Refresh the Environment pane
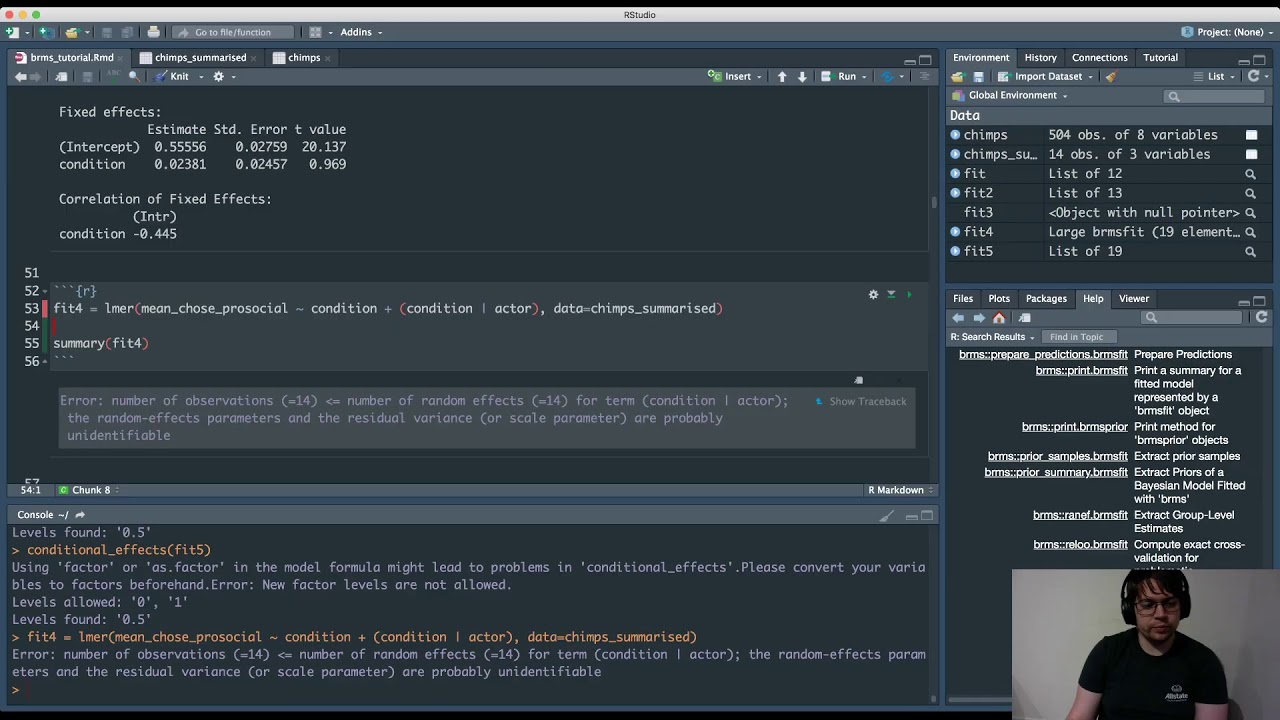The height and width of the screenshot is (720, 1280). (1253, 77)
